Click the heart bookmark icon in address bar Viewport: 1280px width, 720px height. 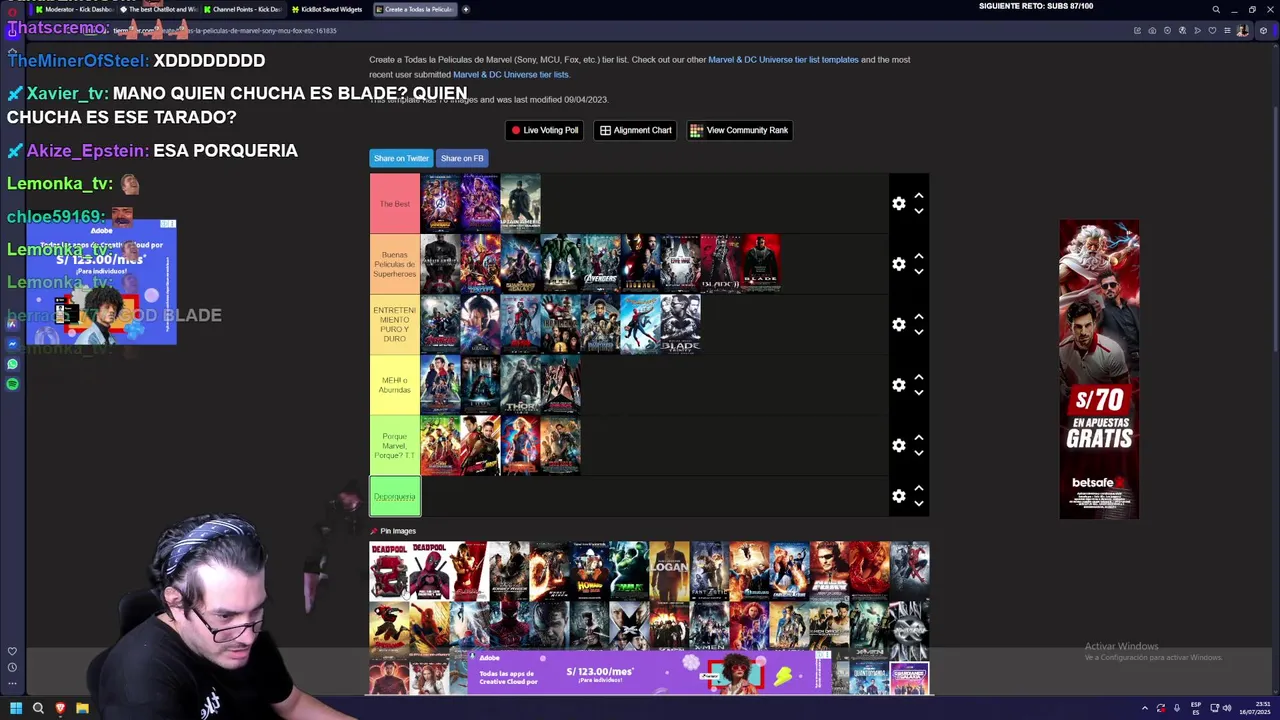click(1212, 31)
